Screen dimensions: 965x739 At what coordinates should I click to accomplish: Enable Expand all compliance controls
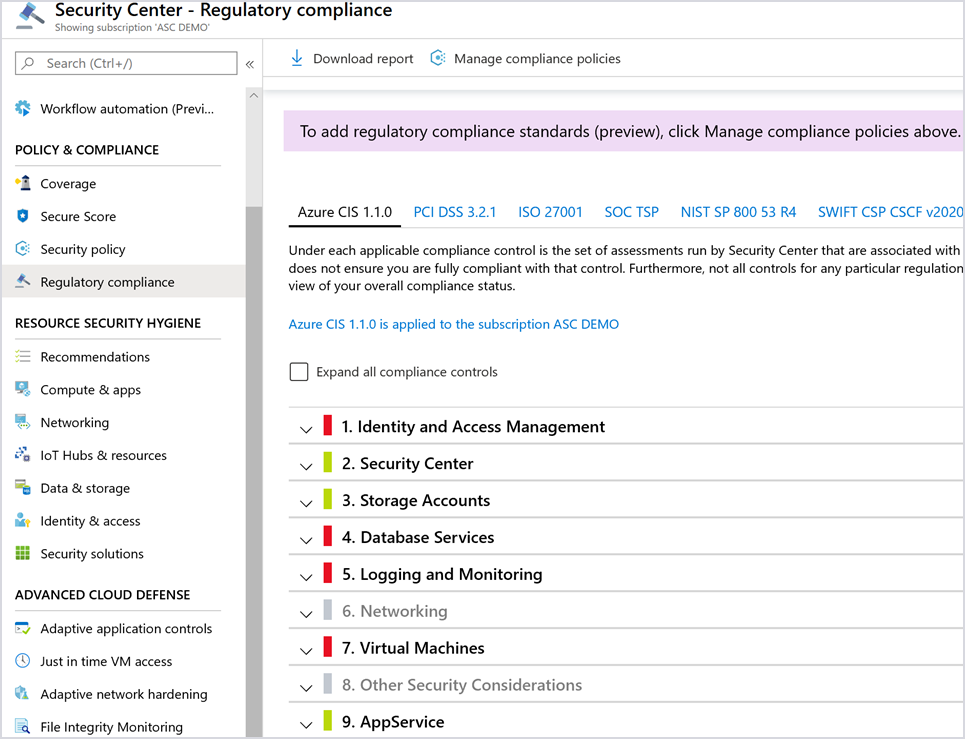(x=298, y=371)
